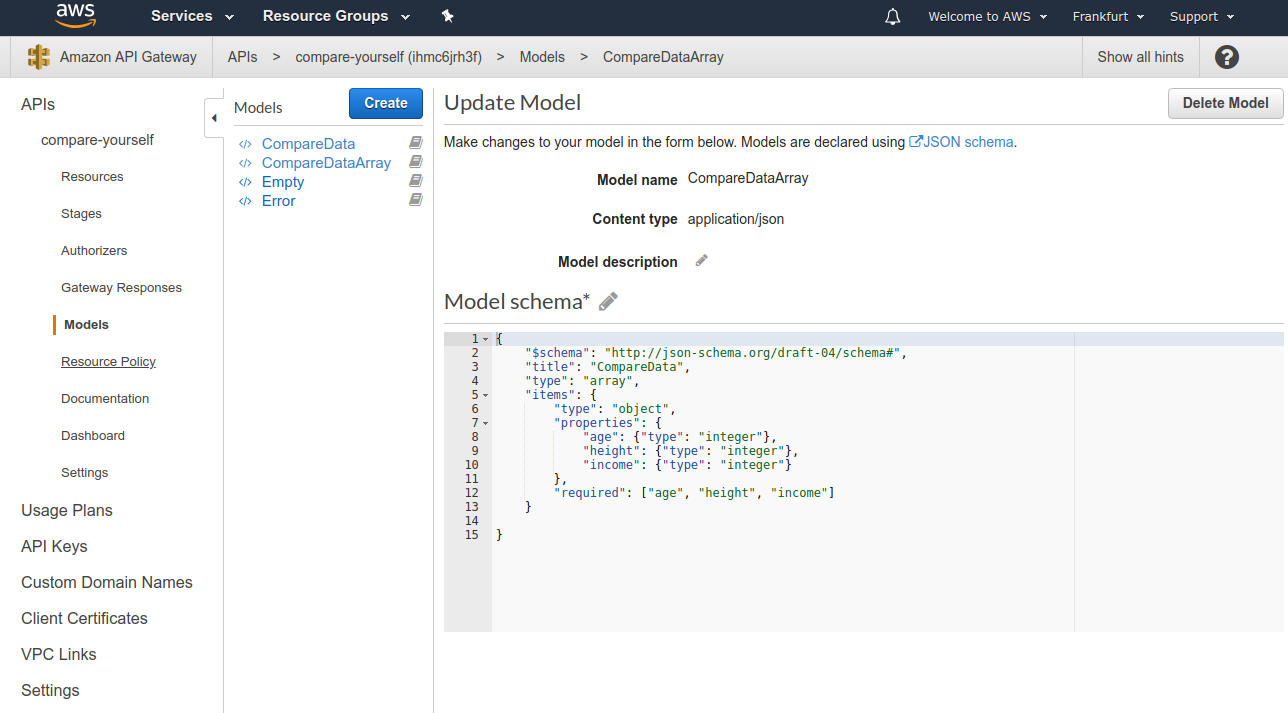Click code icon beside Error model

246,201
